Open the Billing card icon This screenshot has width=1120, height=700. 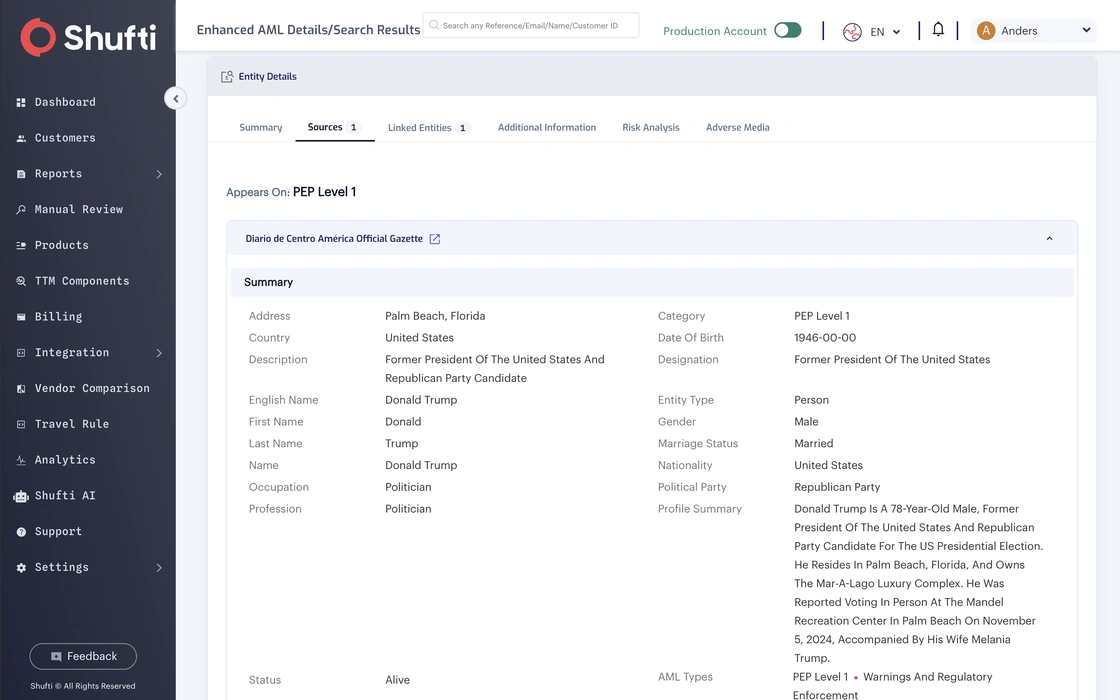coord(21,316)
